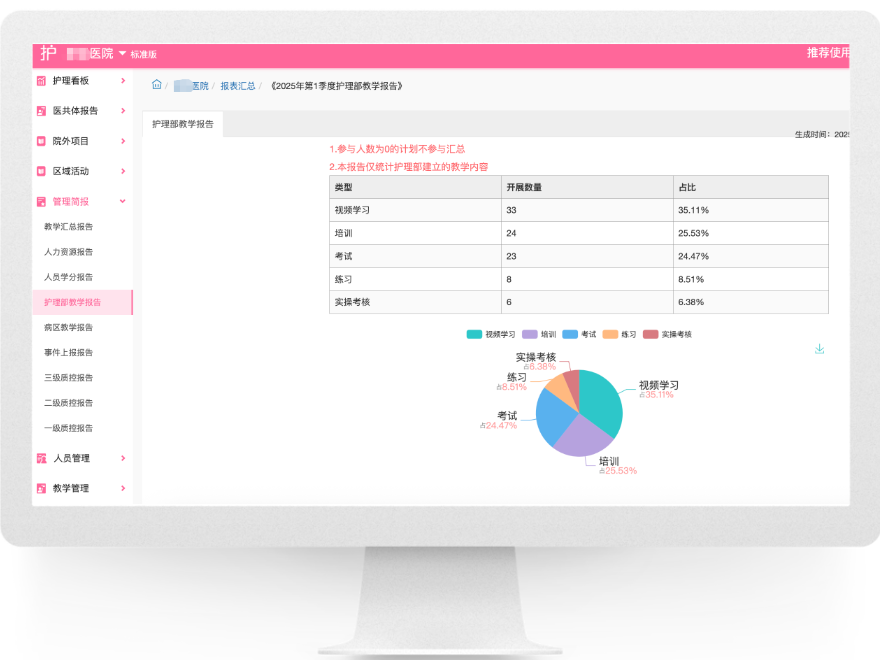880x660 pixels.
Task: Go to 报表汇总 breadcrumb link
Action: (238, 86)
